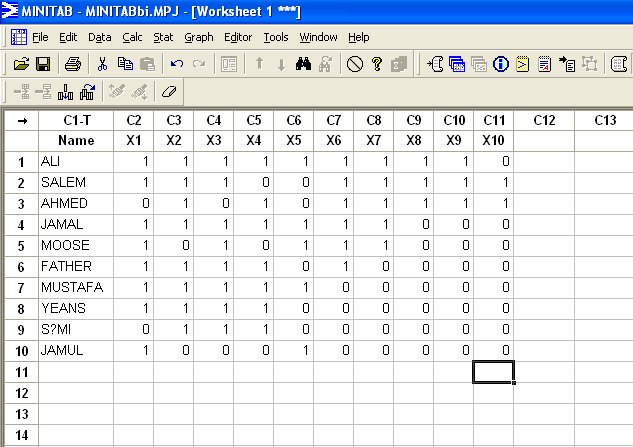Cut selected cells with the scissors icon

[x=102, y=64]
